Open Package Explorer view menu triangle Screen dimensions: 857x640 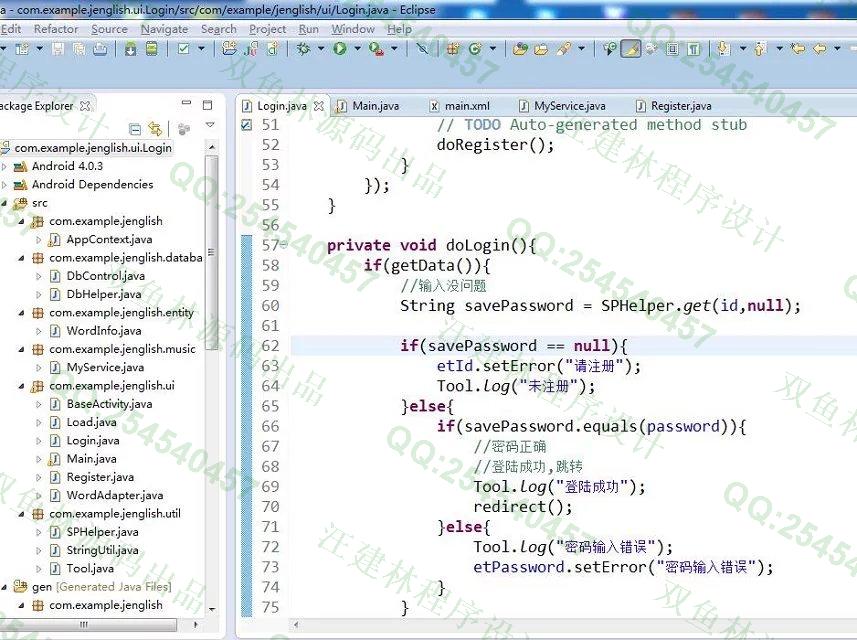point(210,125)
